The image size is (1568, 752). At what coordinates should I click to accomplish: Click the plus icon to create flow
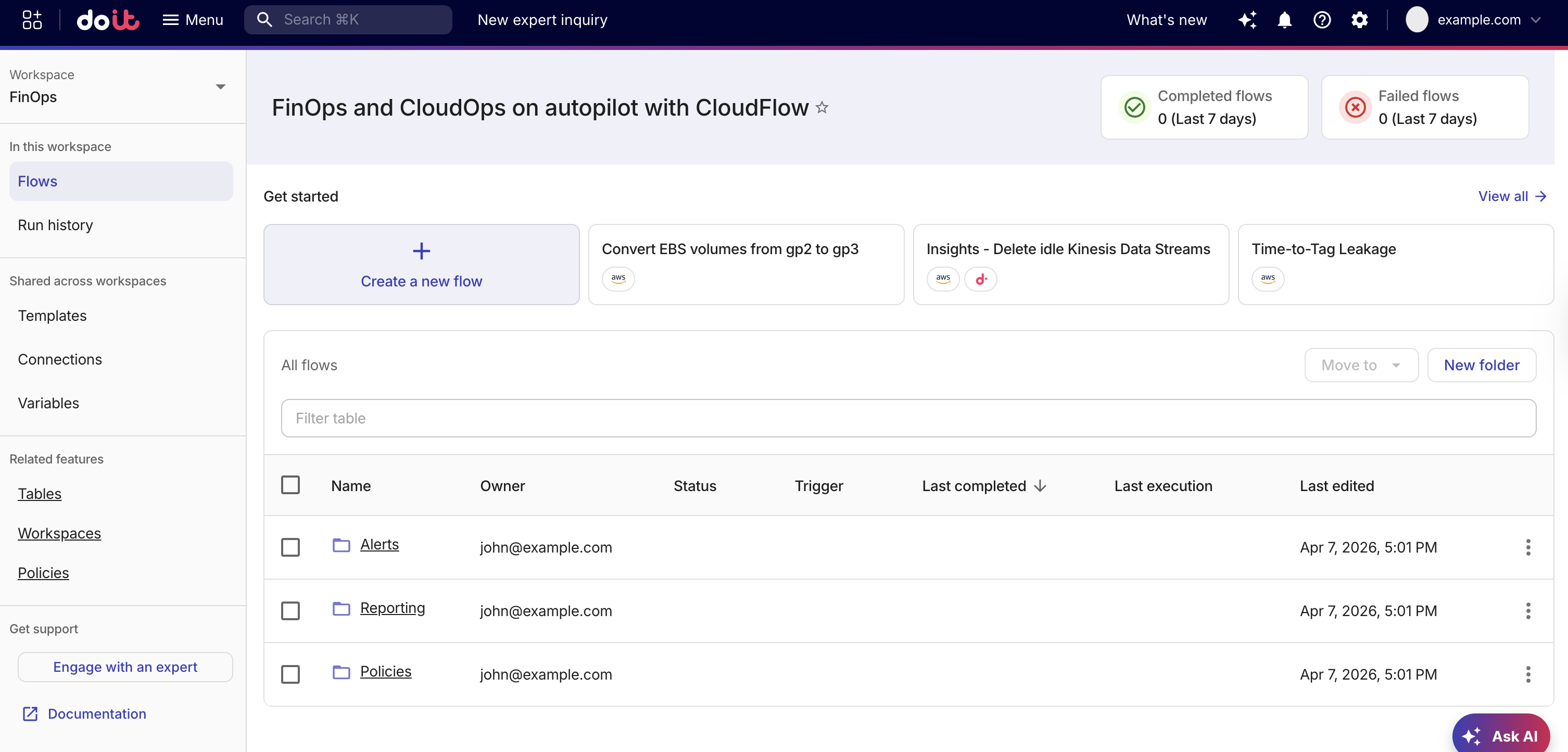(421, 251)
